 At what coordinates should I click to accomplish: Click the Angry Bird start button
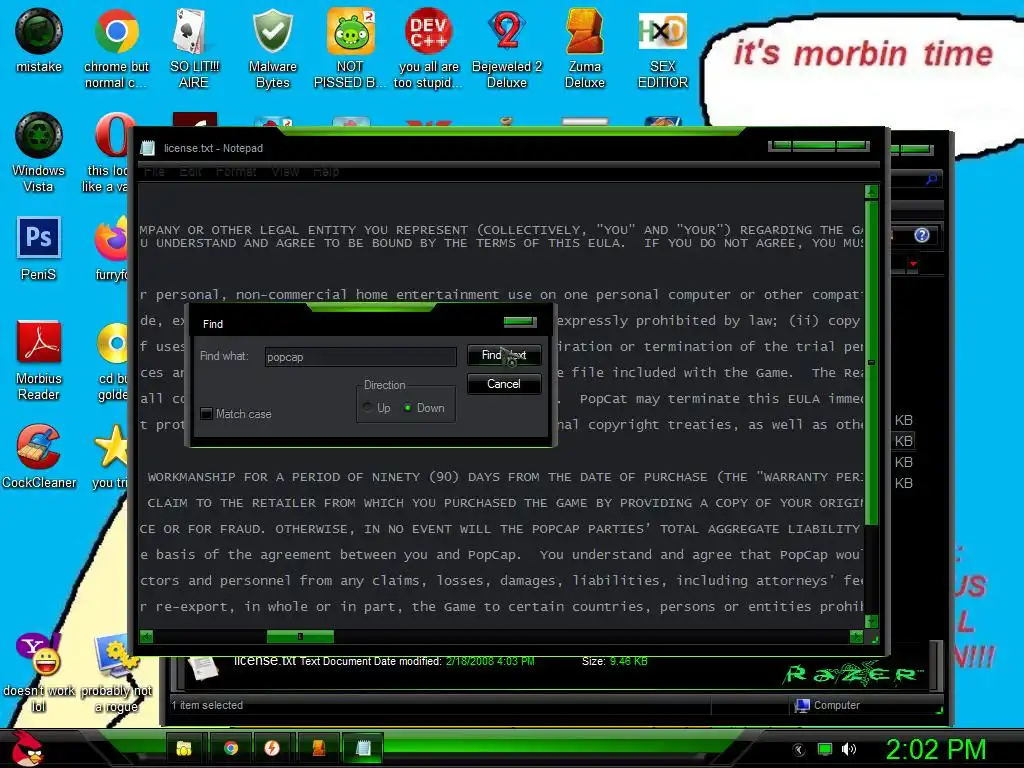click(x=26, y=748)
